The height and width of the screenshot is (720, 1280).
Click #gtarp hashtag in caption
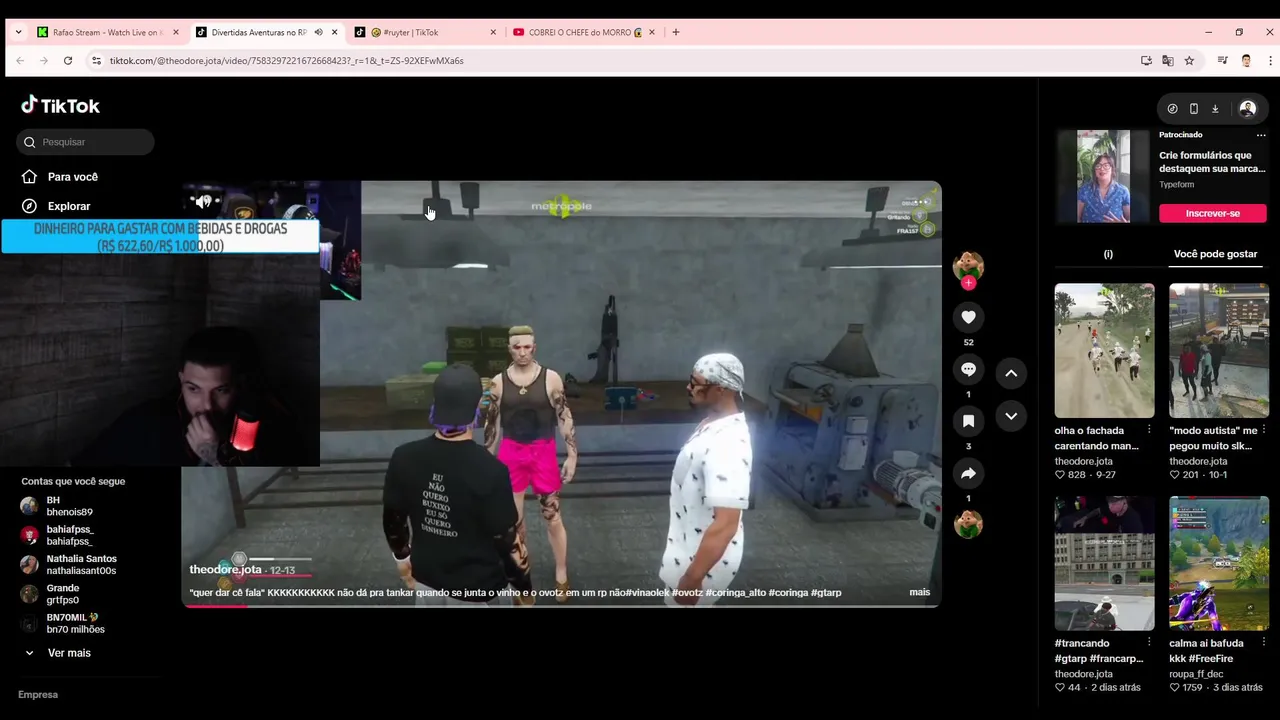pyautogui.click(x=825, y=592)
